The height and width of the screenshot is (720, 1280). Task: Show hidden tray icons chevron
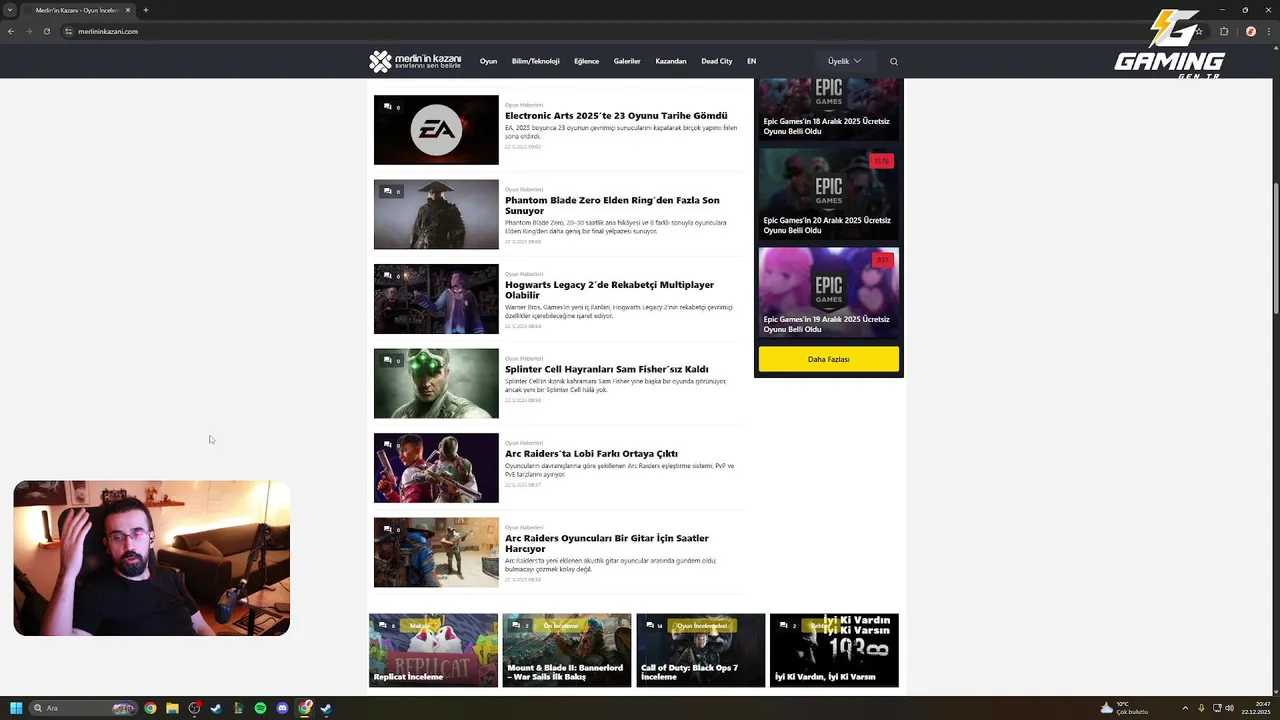click(1185, 708)
